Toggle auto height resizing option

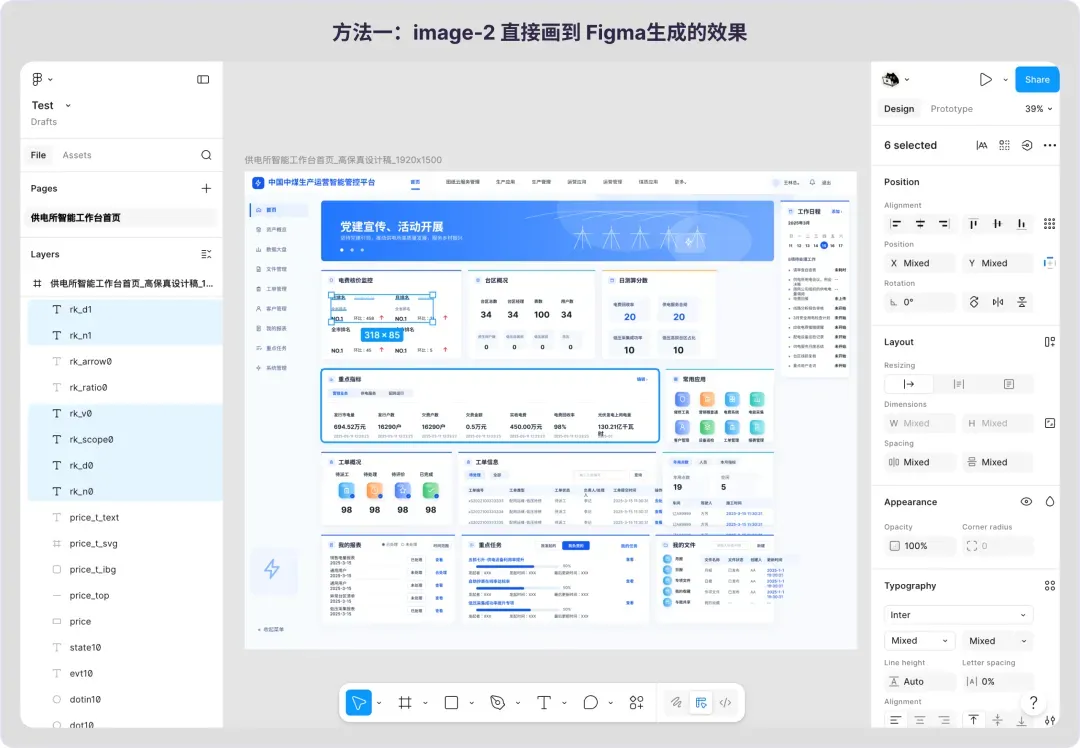pyautogui.click(x=959, y=384)
